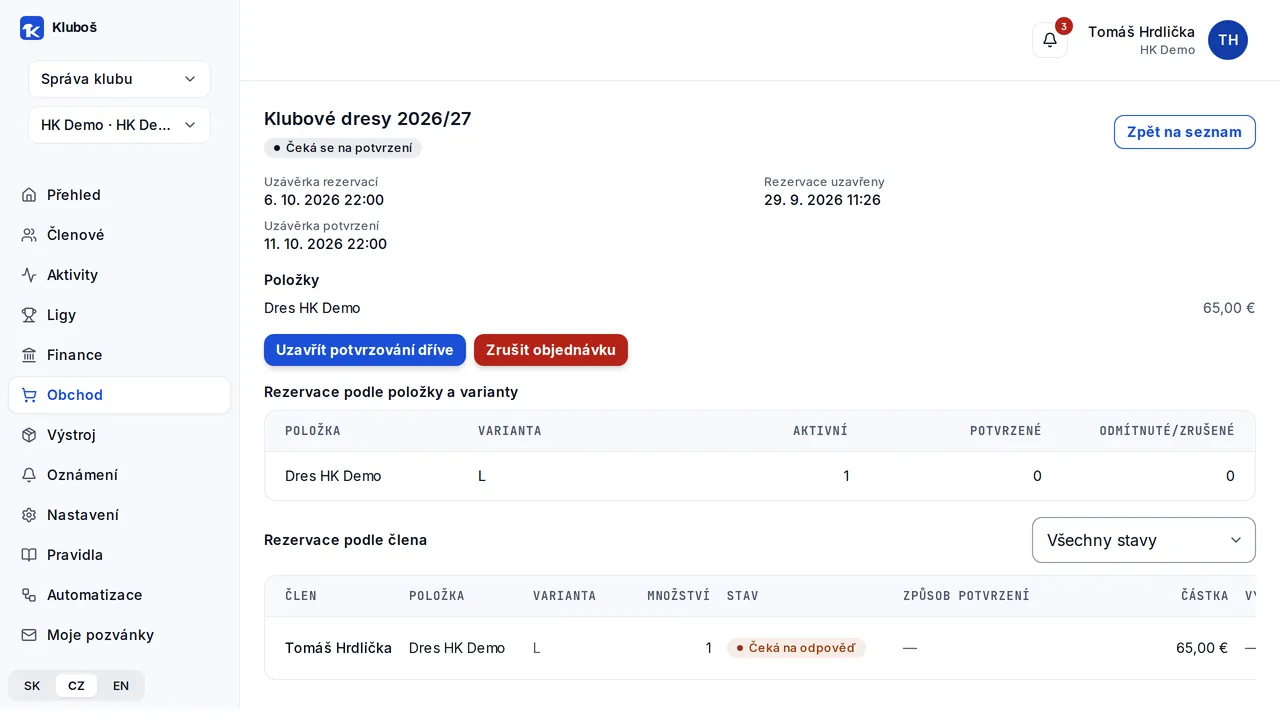Image resolution: width=1280 pixels, height=720 pixels.
Task: Click Zpět na seznam button
Action: [x=1184, y=132]
